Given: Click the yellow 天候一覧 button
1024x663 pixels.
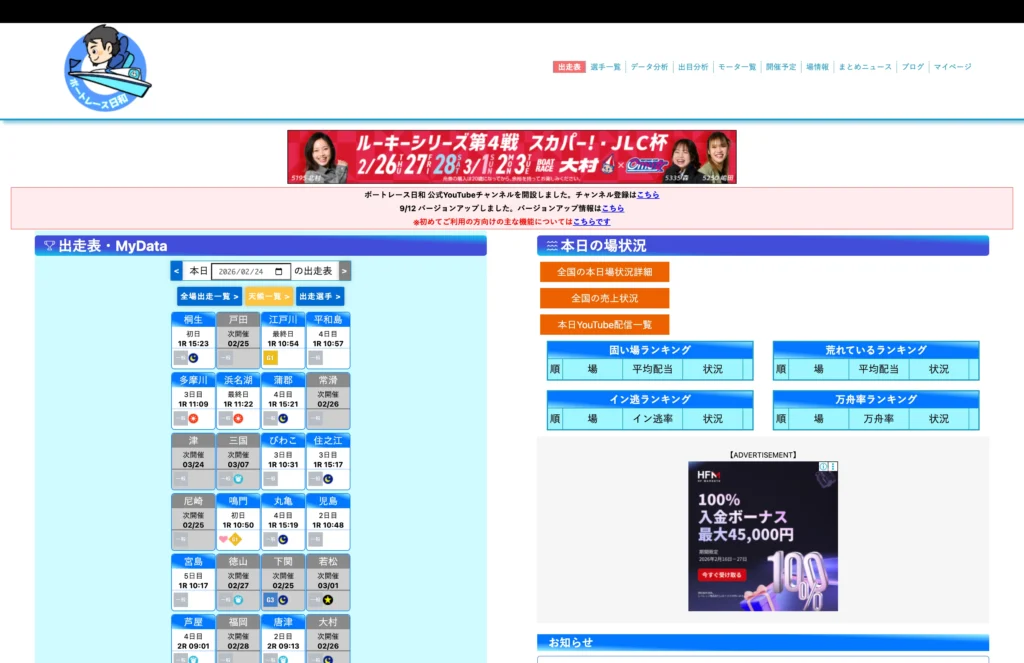Looking at the screenshot, I should click(268, 295).
